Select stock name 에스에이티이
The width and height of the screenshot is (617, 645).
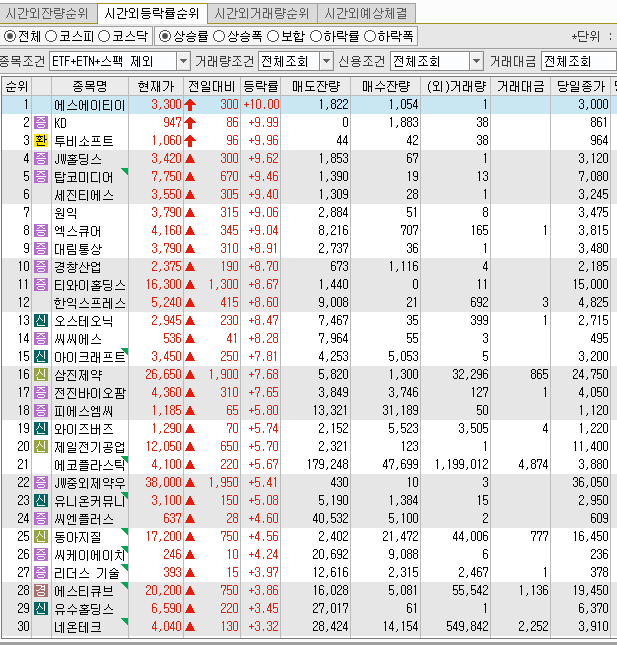[90, 105]
